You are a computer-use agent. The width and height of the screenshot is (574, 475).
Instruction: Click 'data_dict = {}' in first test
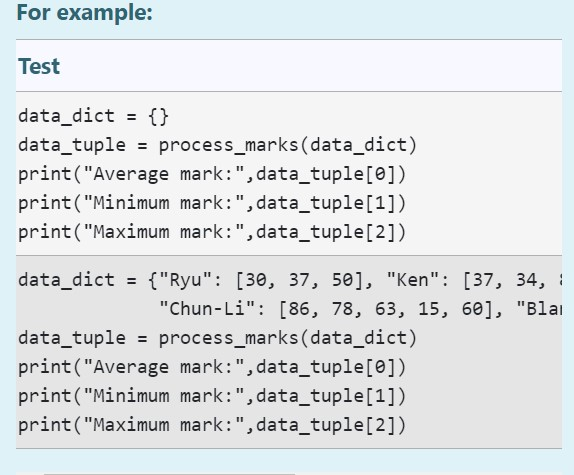coord(93,116)
